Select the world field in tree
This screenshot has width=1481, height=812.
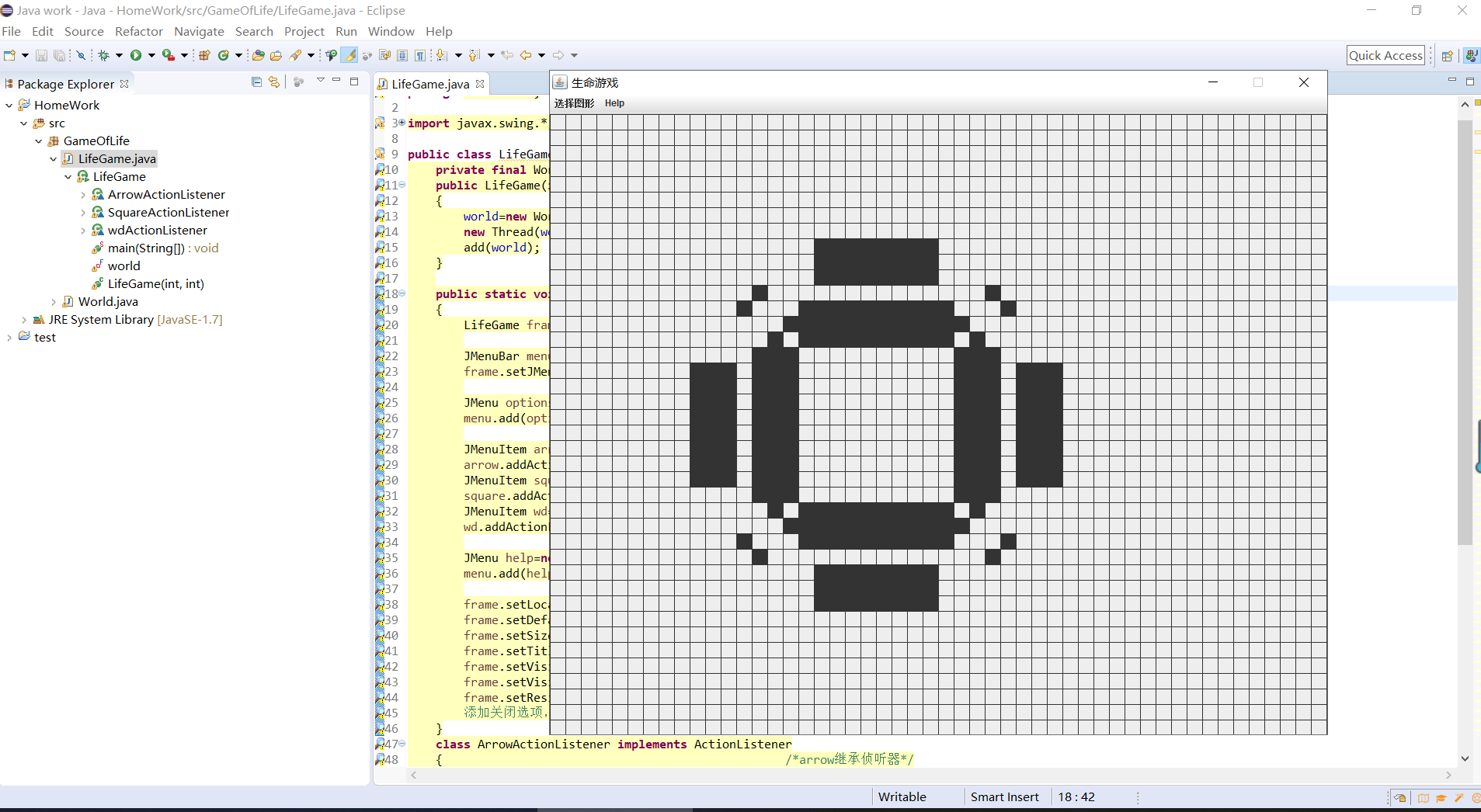tap(124, 266)
